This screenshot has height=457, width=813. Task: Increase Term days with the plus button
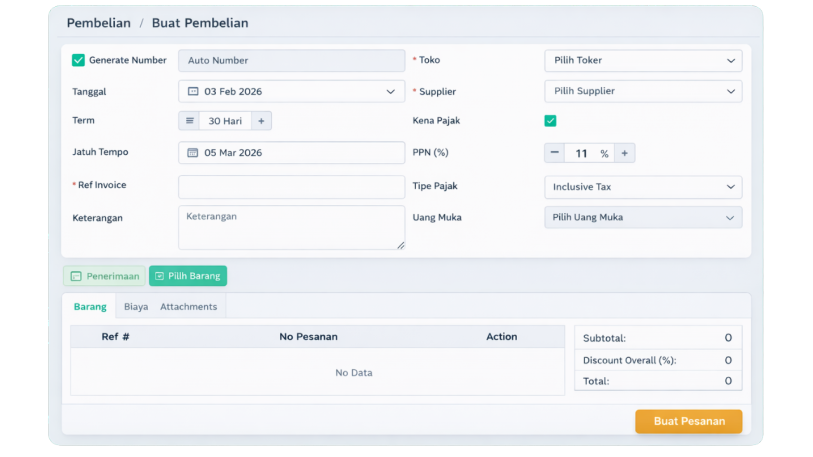261,121
